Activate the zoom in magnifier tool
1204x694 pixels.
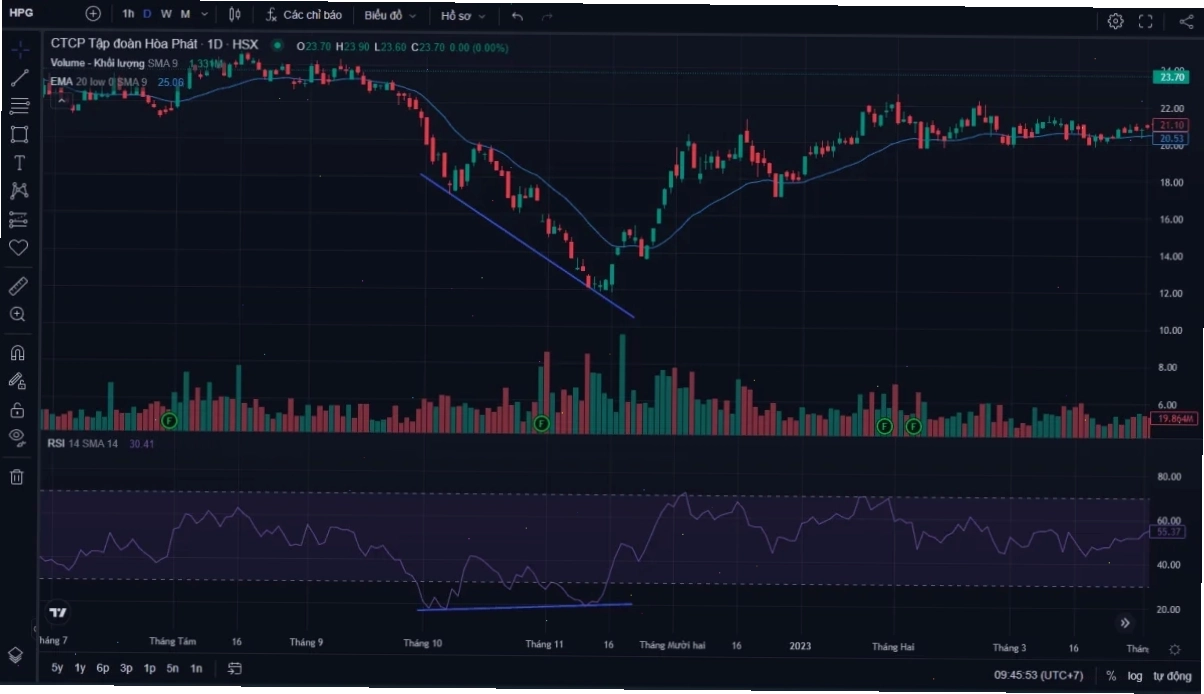(18, 314)
